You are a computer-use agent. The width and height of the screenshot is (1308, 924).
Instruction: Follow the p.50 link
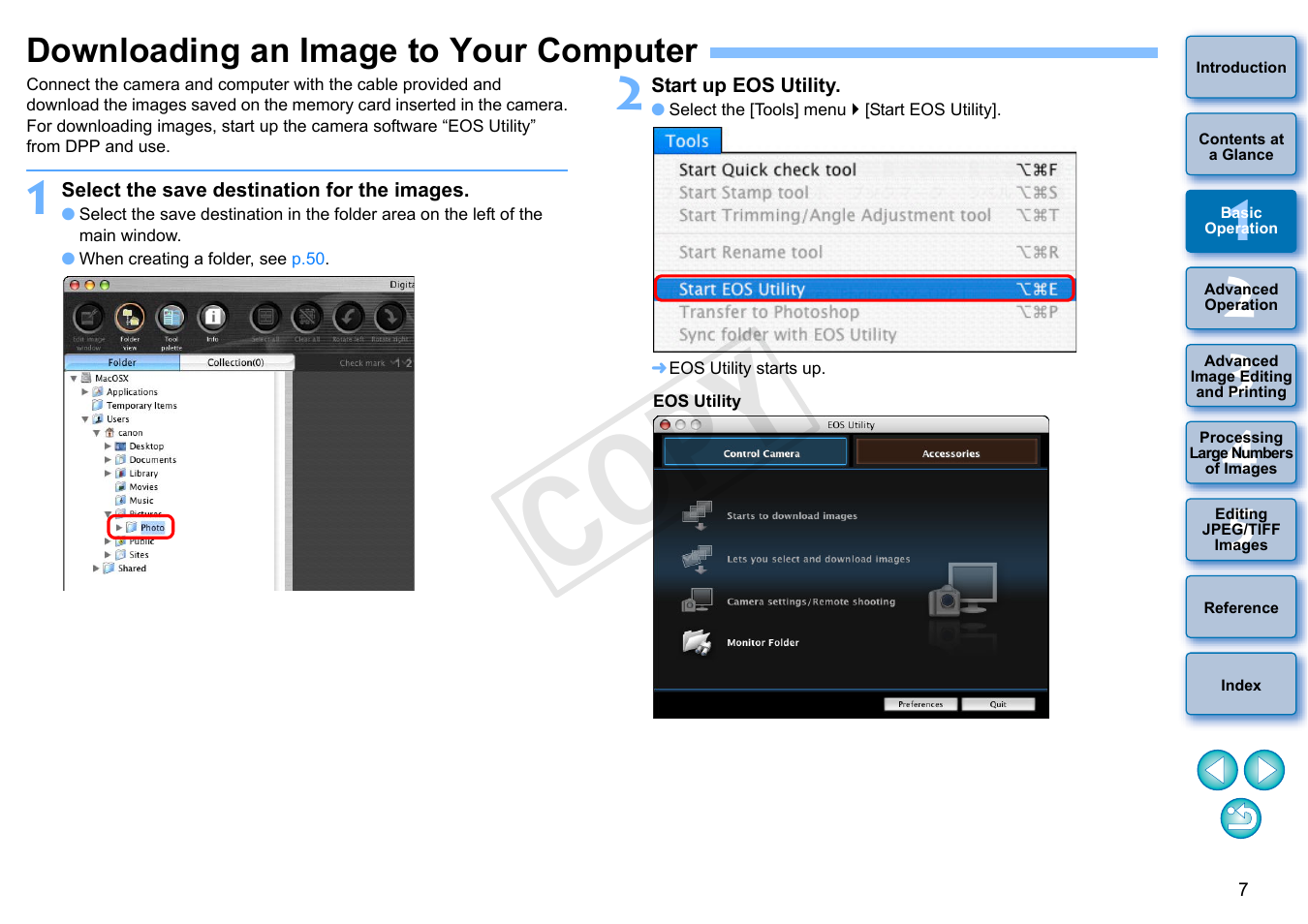[x=308, y=259]
